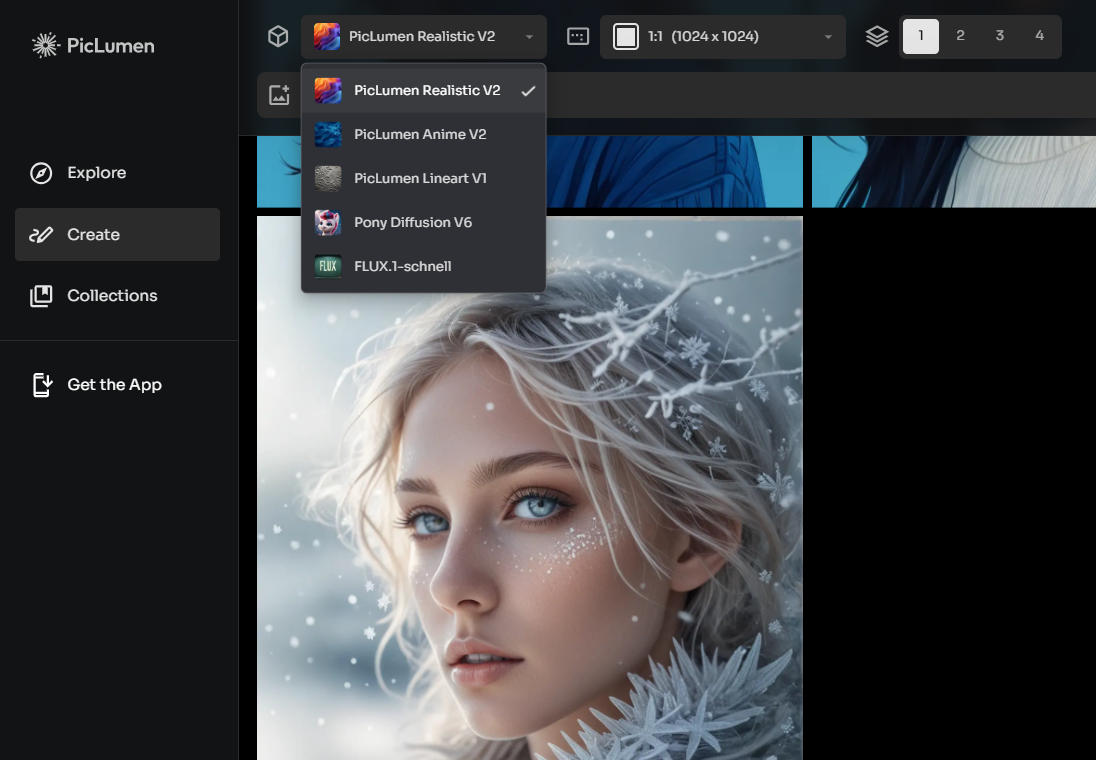Click the model cube icon in toolbar
1096x760 pixels.
point(278,36)
